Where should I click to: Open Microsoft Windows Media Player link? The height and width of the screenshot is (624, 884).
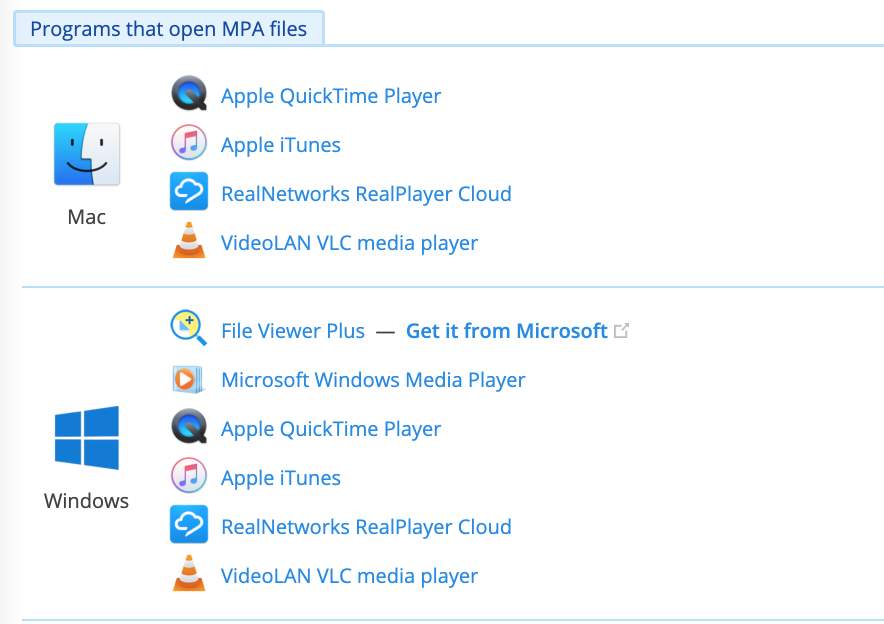(x=373, y=380)
